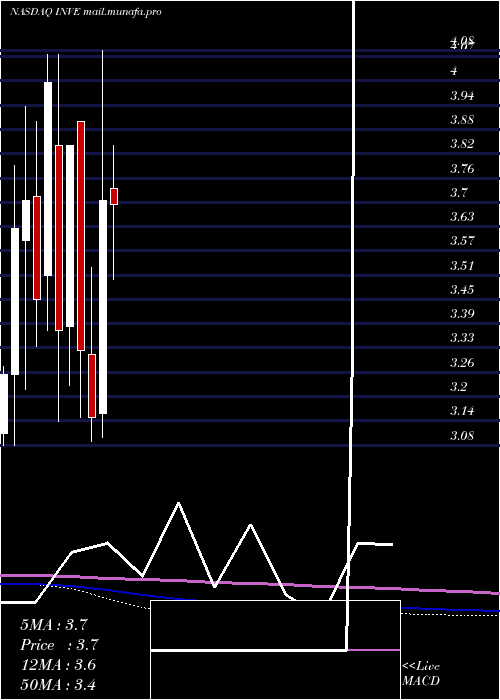
Task: Click the 3.14 price axis label
Action: (x=462, y=411)
